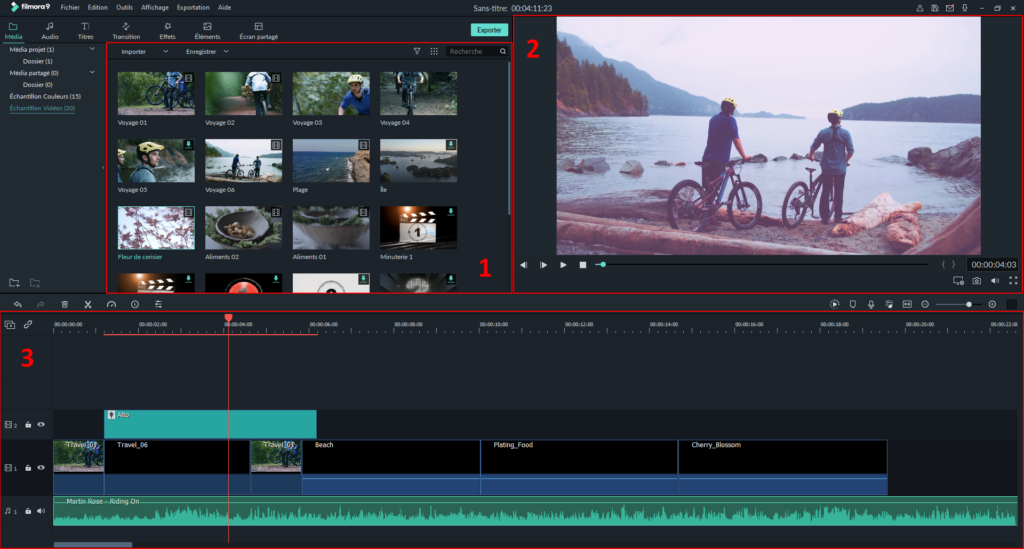
Task: Open the Affichage menu
Action: point(155,8)
